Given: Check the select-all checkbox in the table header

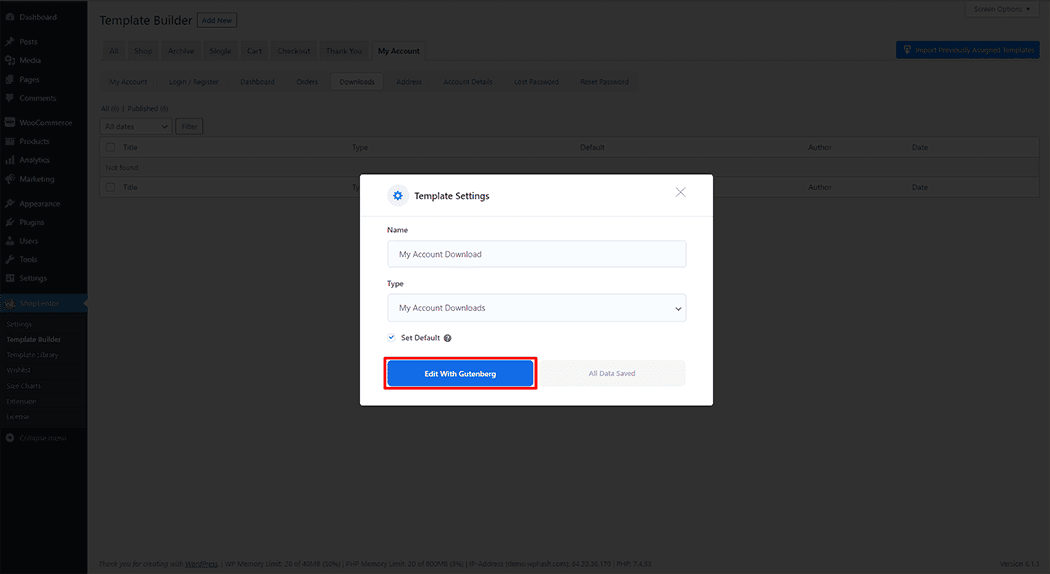Looking at the screenshot, I should [x=110, y=148].
